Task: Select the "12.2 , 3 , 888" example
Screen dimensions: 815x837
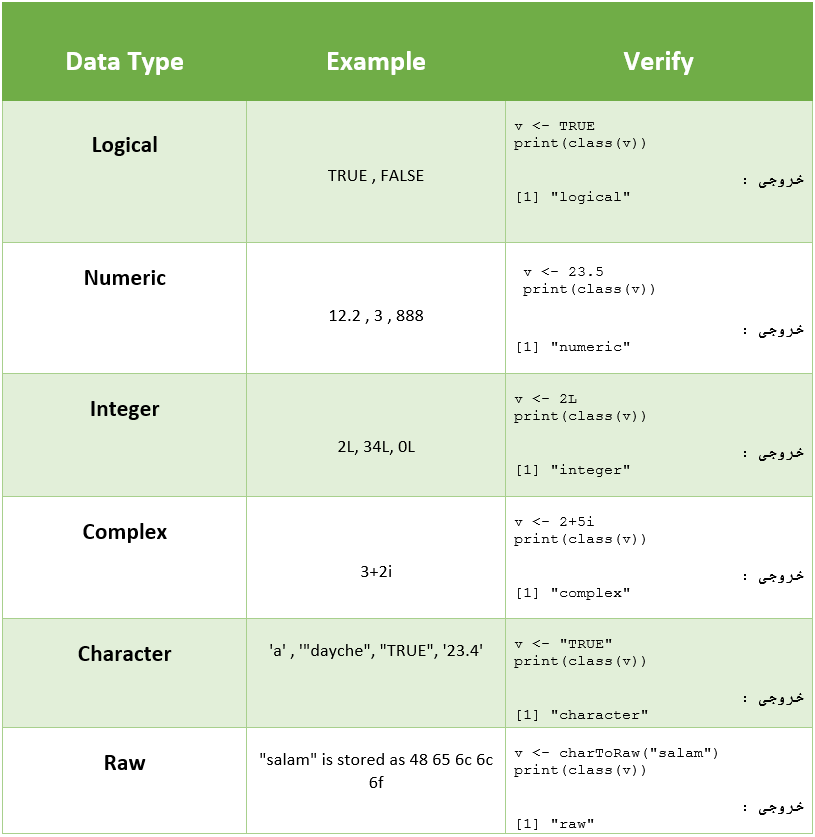Action: (x=376, y=316)
